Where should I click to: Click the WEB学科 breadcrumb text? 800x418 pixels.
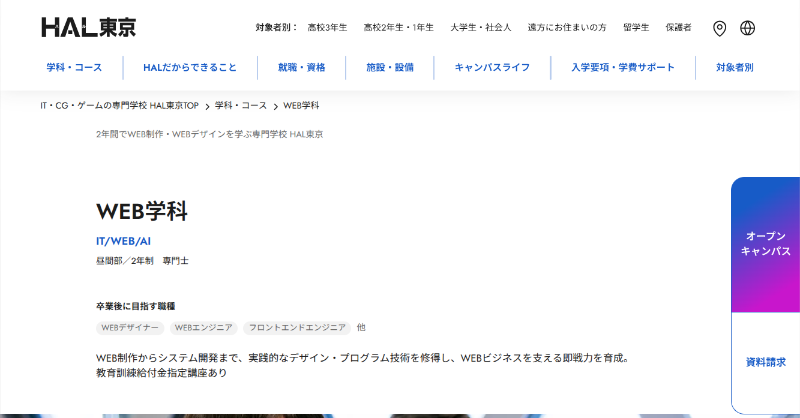pos(301,106)
